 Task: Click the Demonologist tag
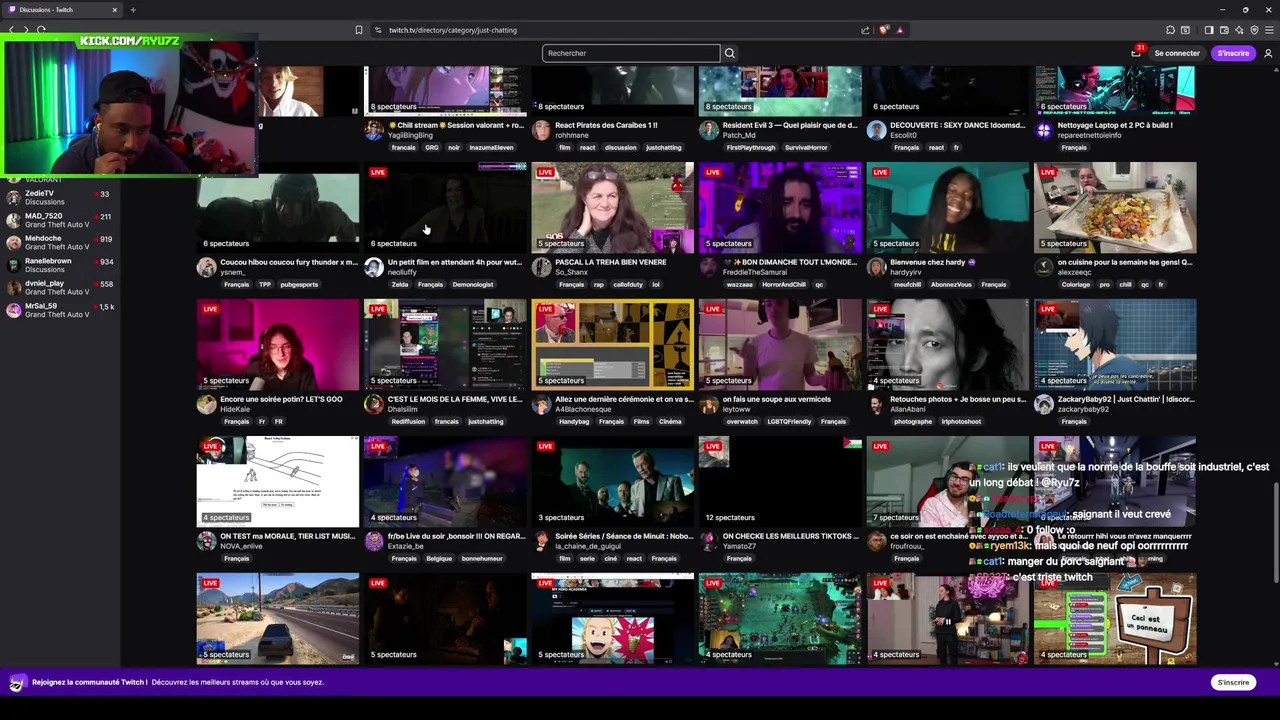[x=473, y=284]
